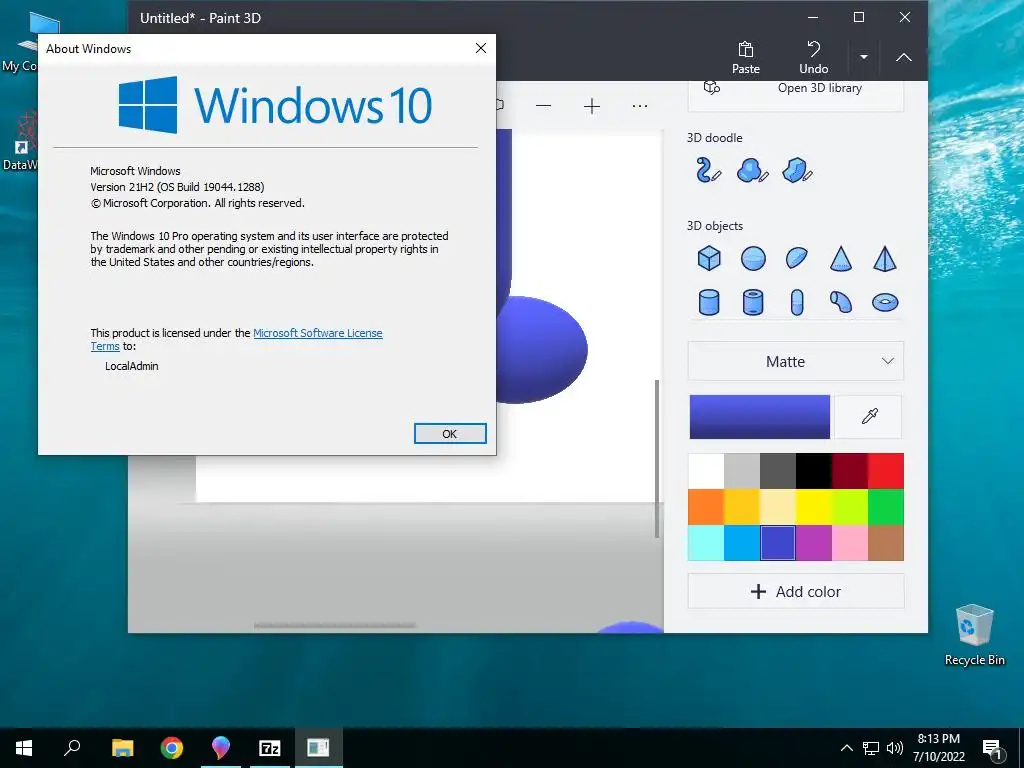The height and width of the screenshot is (768, 1024).
Task: Pick the pink color swatch
Action: tap(850, 543)
